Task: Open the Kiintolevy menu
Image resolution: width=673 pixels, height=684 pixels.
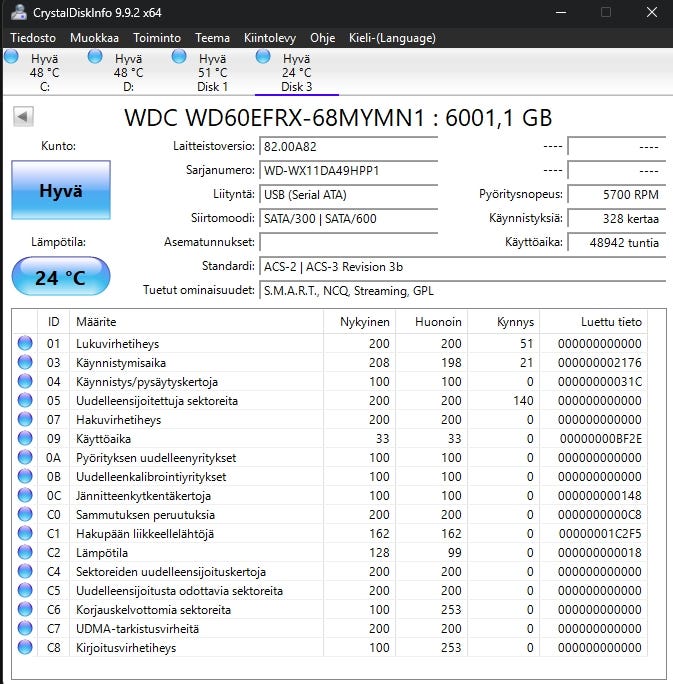Action: [270, 38]
